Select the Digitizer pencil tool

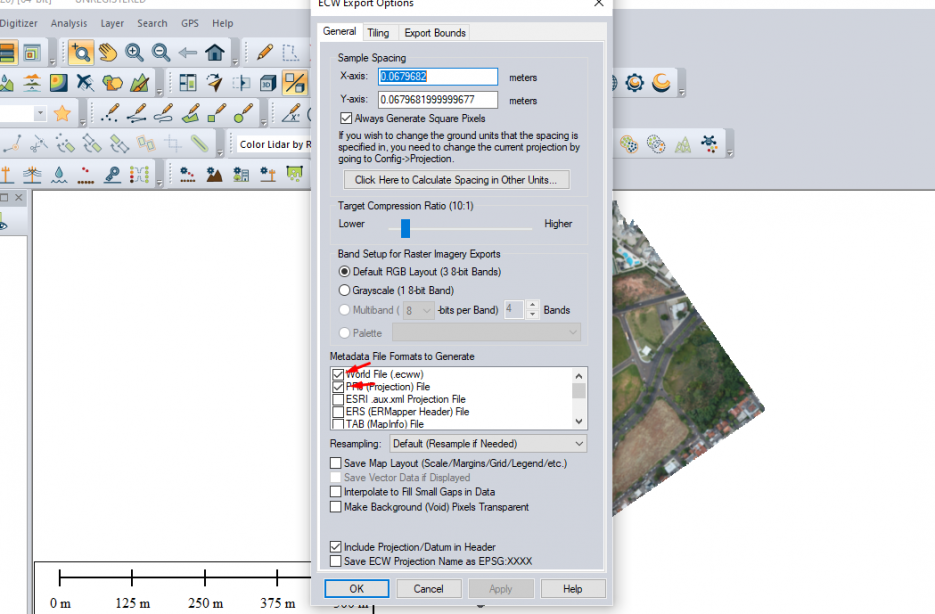click(264, 53)
